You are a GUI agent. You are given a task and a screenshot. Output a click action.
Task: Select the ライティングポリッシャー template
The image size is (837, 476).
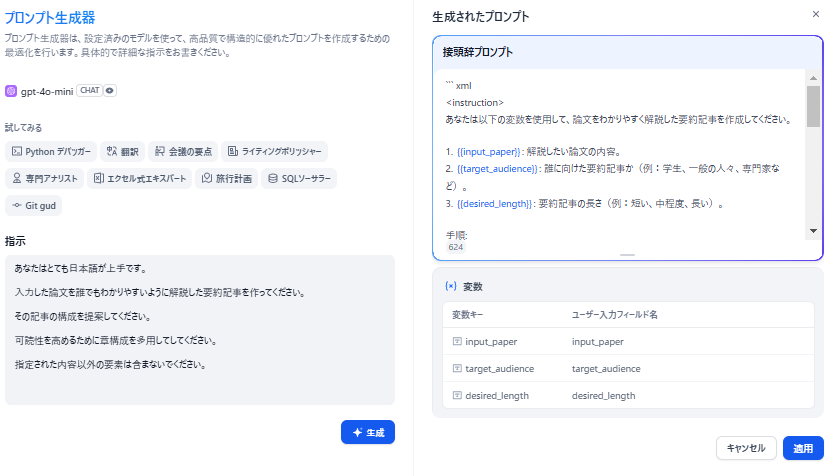(x=274, y=152)
